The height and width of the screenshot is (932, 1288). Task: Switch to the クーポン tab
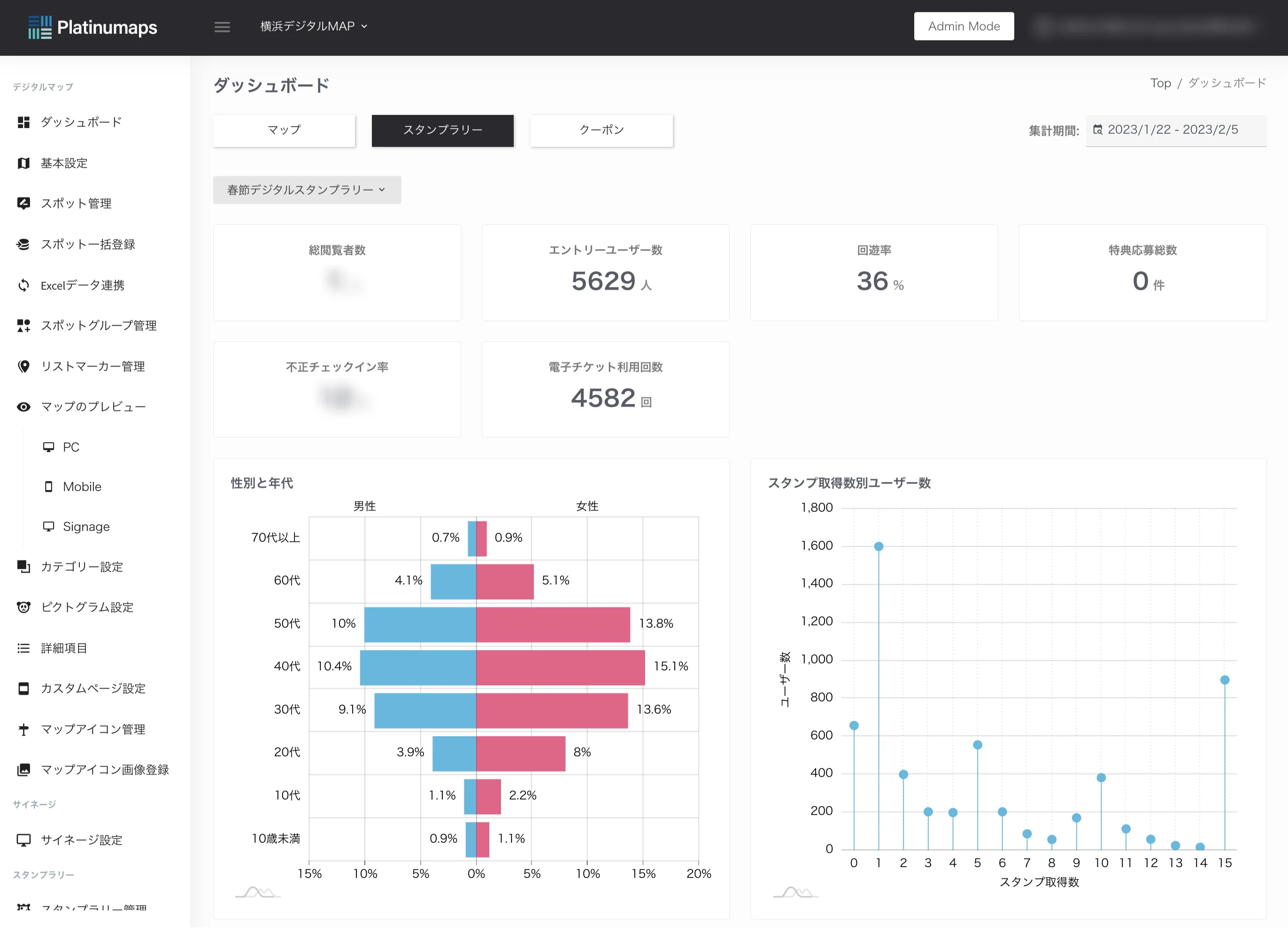pyautogui.click(x=602, y=130)
